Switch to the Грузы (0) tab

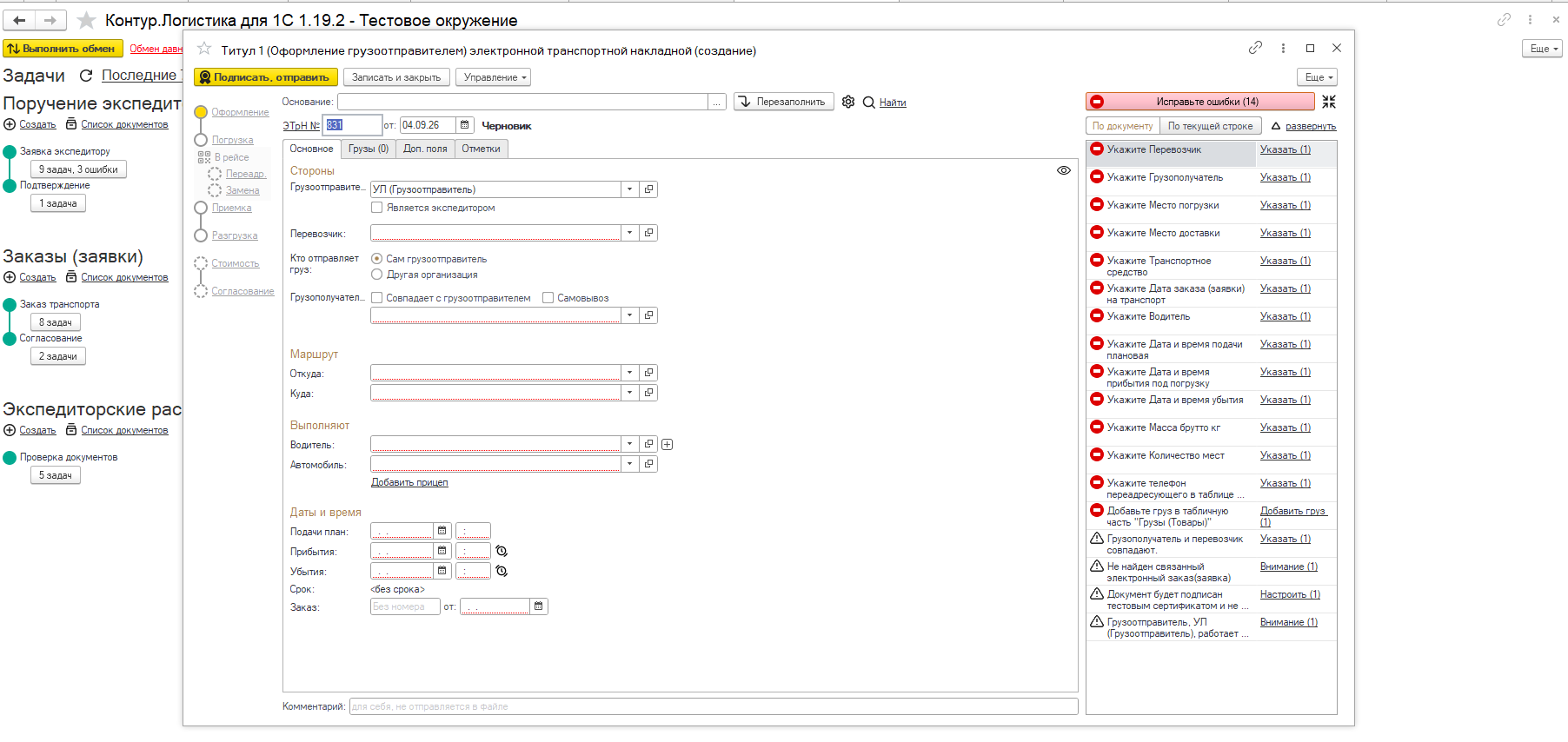pos(369,149)
